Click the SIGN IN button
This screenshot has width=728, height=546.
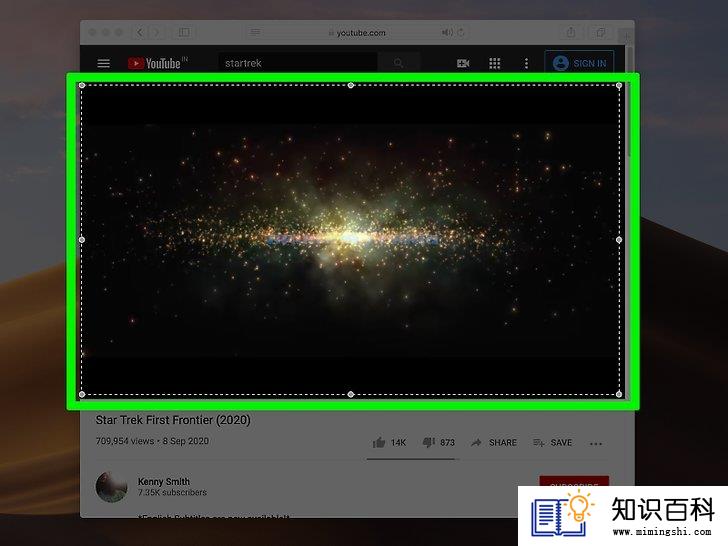(x=579, y=63)
